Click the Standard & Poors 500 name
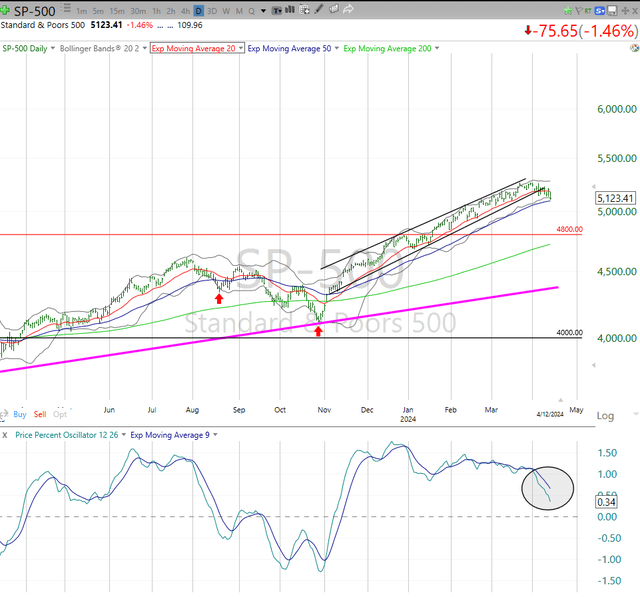Viewport: 640px width, 597px height. coord(43,25)
